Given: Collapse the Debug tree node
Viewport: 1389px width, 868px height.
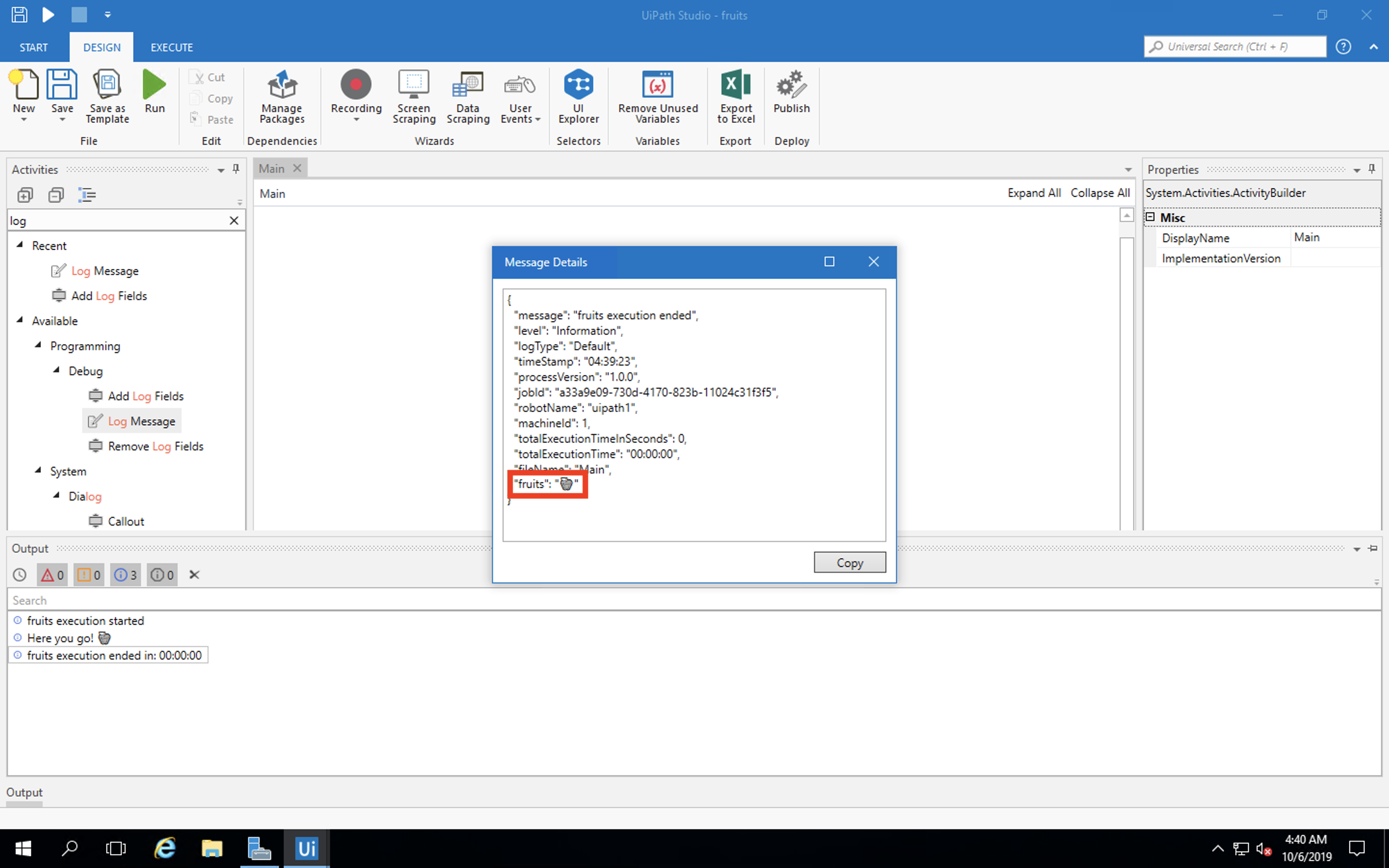Looking at the screenshot, I should [57, 370].
